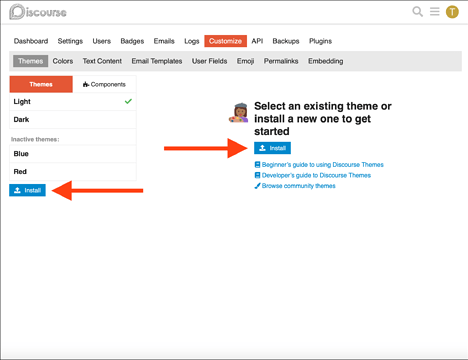The height and width of the screenshot is (360, 468).
Task: Open the API tab
Action: pos(257,41)
